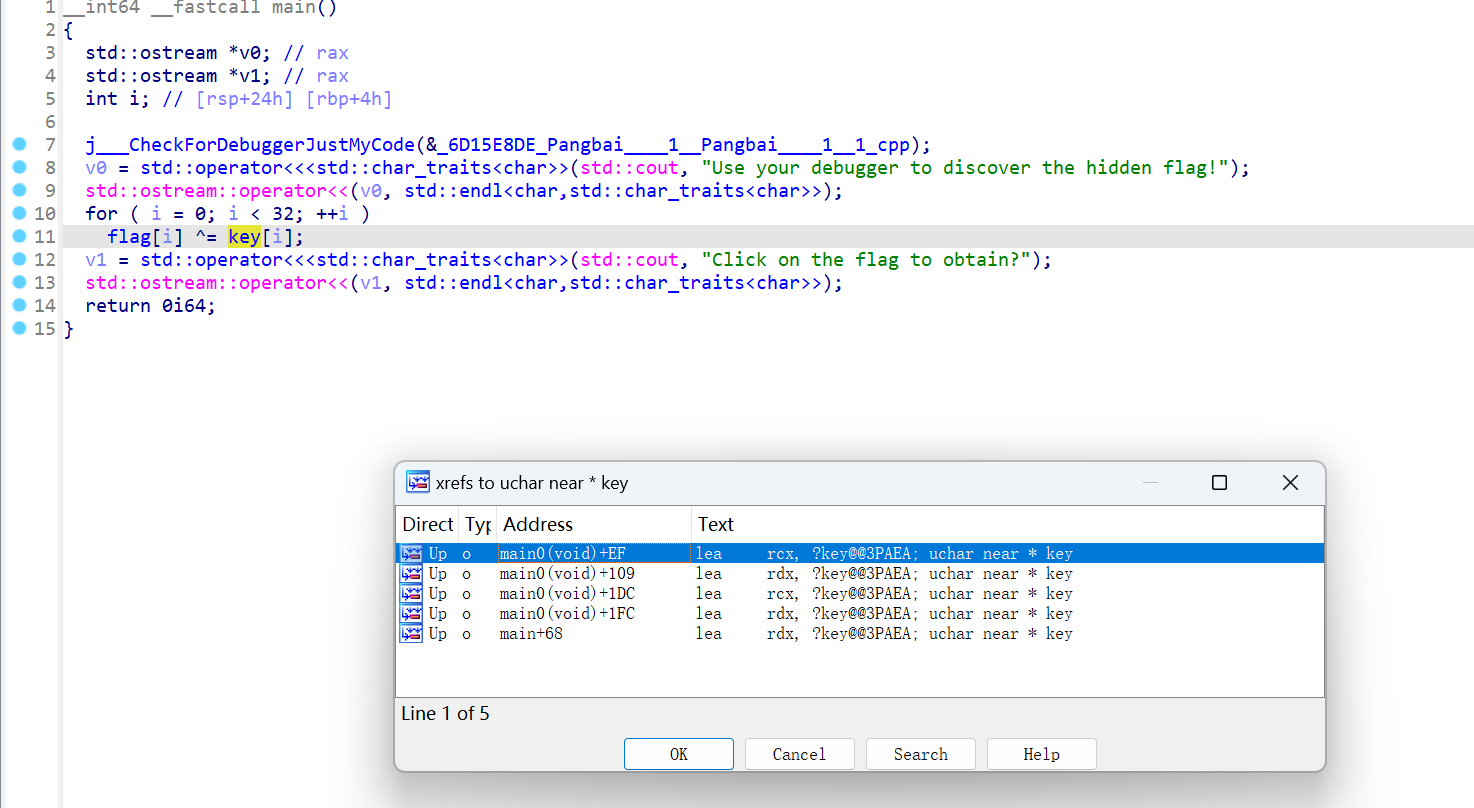The image size is (1474, 808).
Task: Click the blue dot on line 12
Action: click(x=20, y=260)
